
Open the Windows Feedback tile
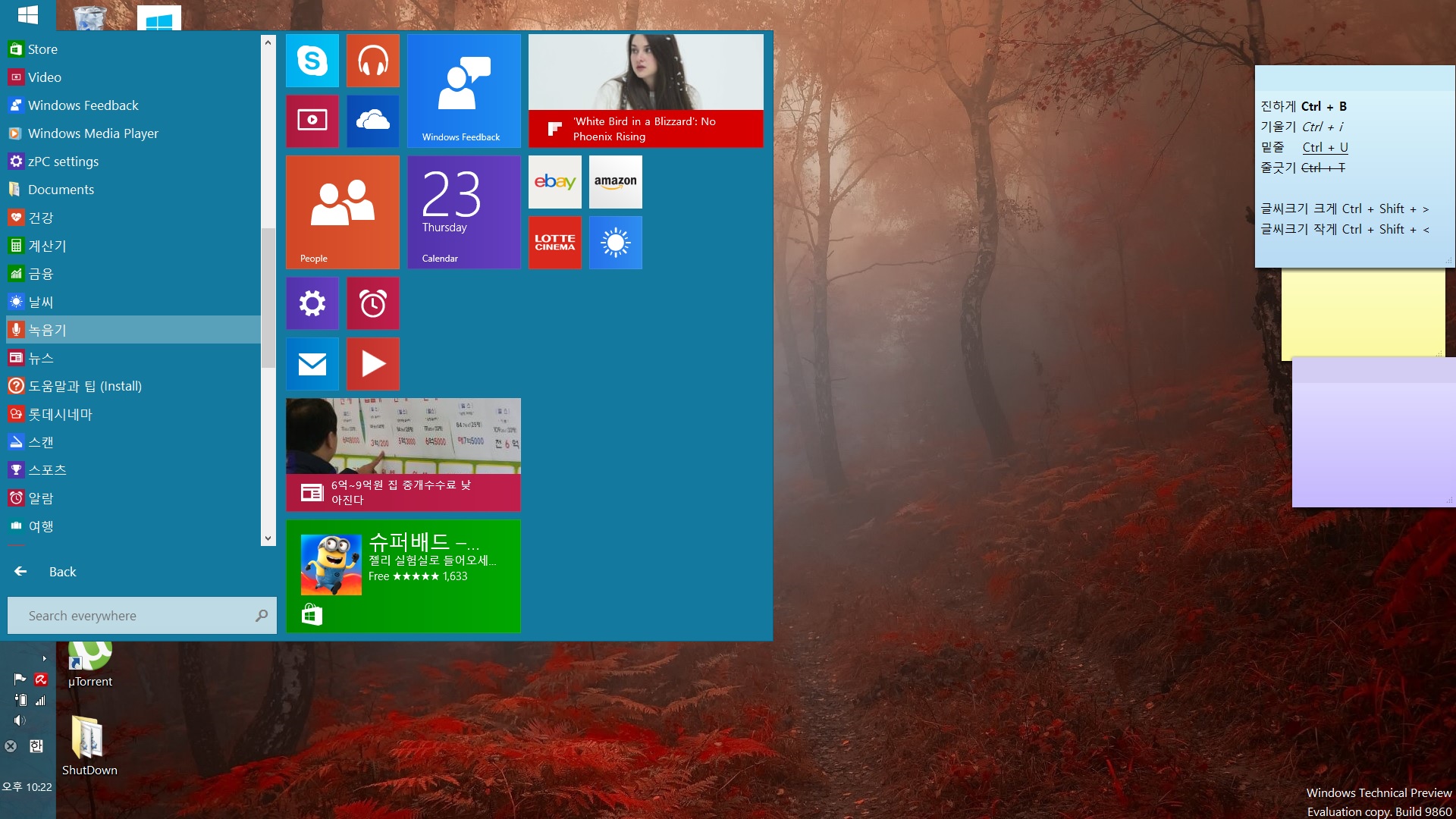pos(463,91)
